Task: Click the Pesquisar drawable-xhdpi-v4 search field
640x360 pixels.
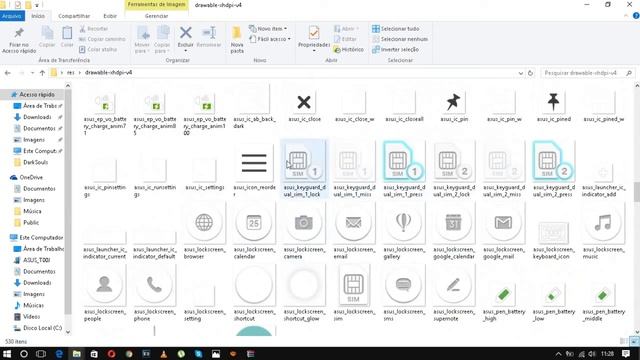Action: [x=588, y=73]
